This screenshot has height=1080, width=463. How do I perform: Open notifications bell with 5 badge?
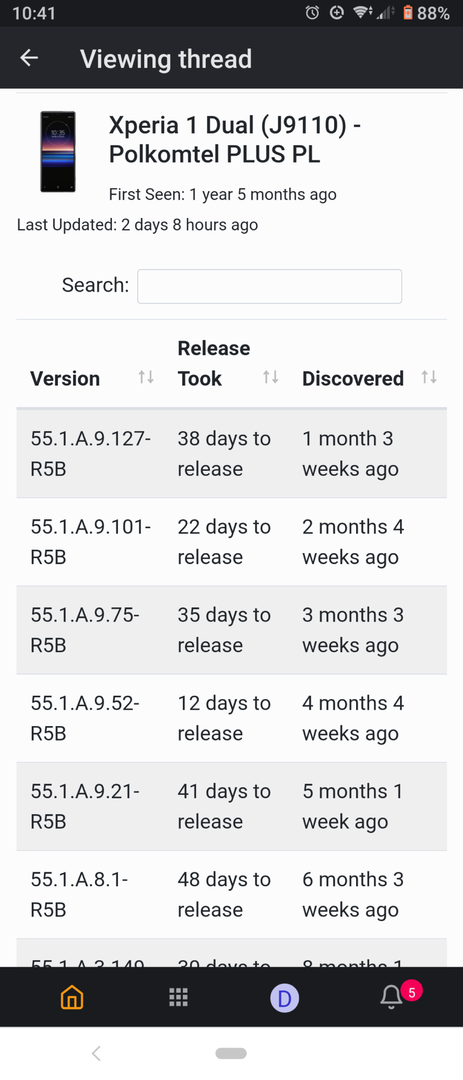pyautogui.click(x=391, y=997)
